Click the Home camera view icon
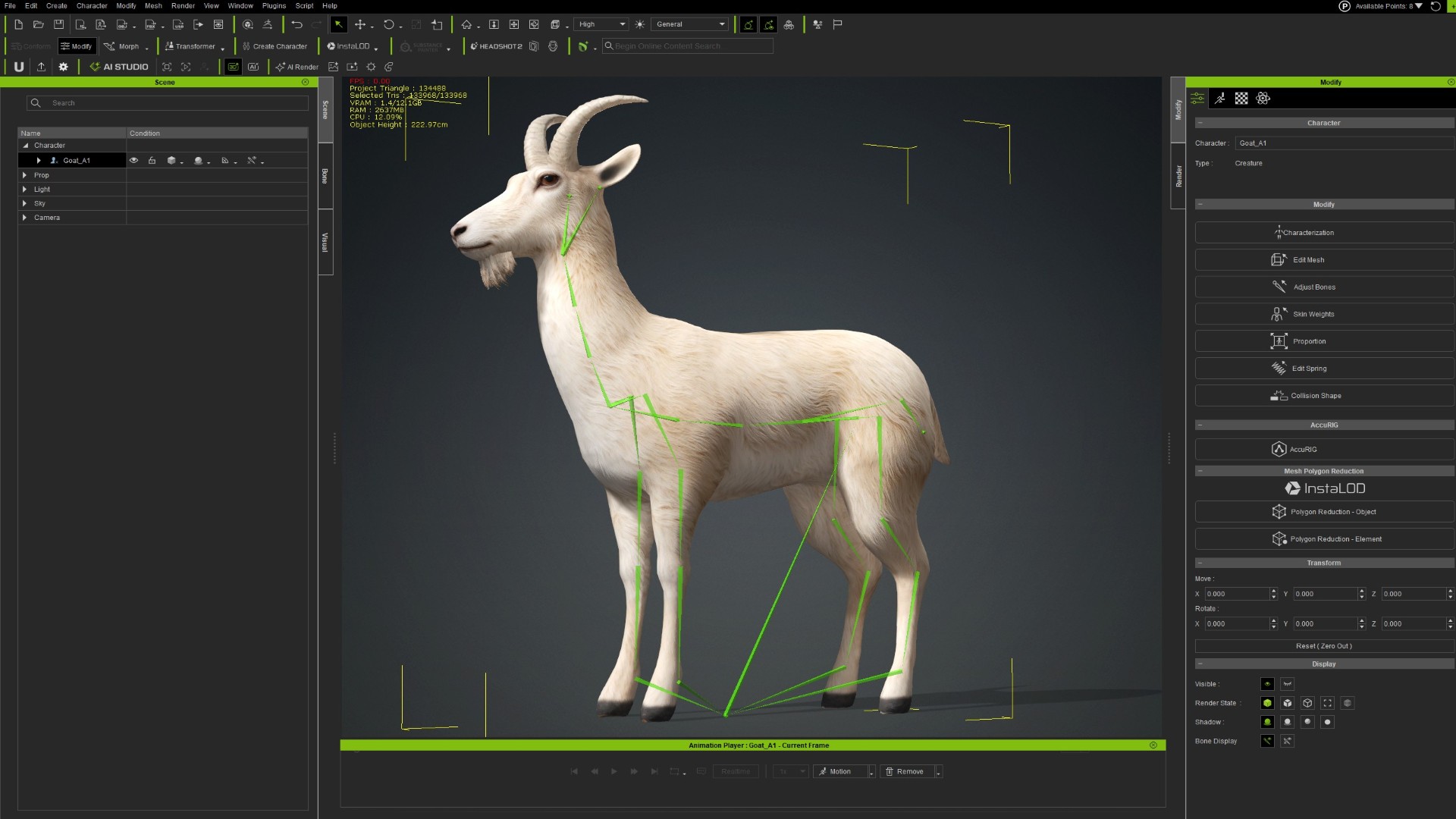This screenshot has width=1456, height=819. point(466,24)
